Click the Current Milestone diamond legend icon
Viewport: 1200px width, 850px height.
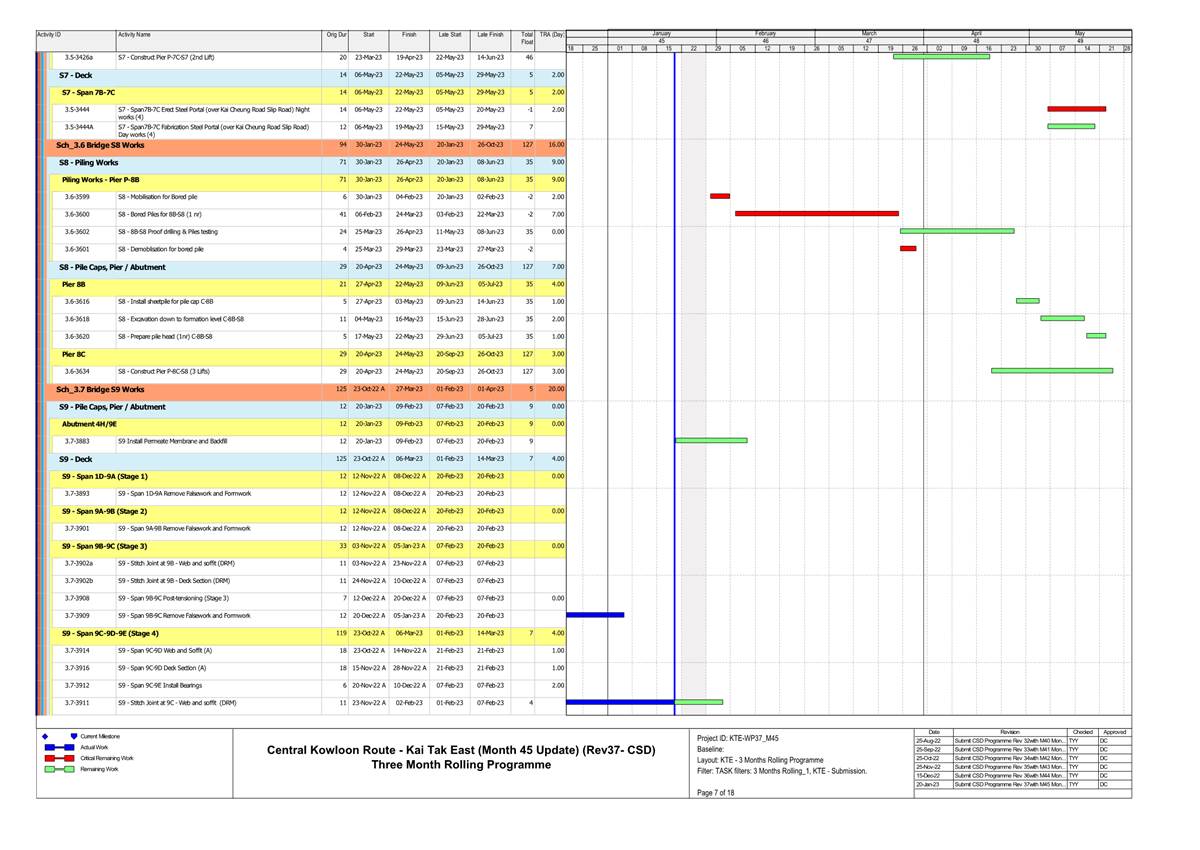coord(46,736)
